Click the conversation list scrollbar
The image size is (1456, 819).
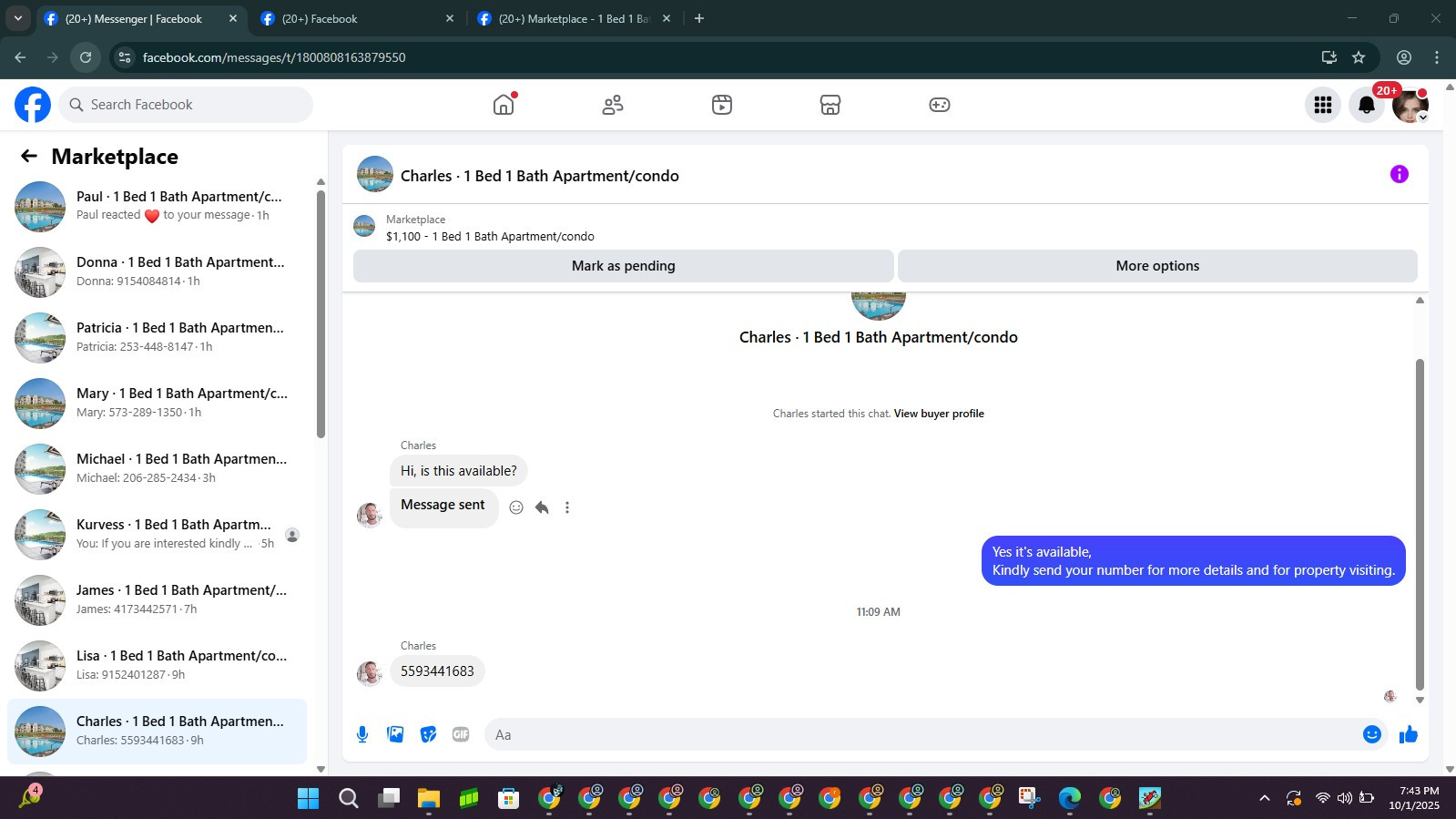coord(321,314)
